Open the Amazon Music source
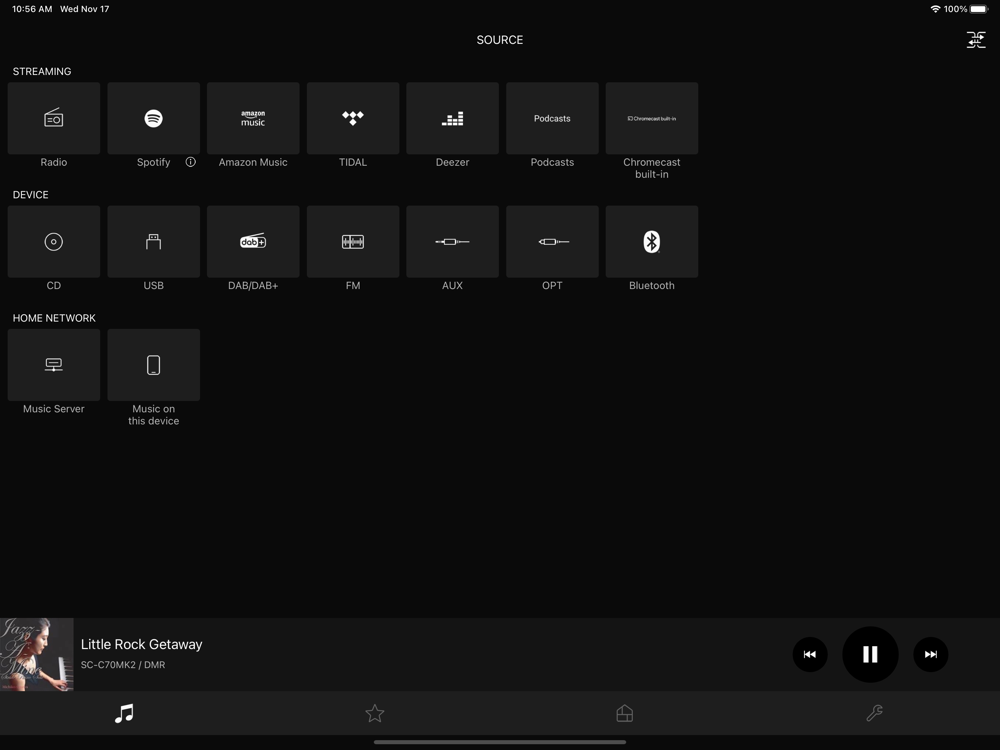The image size is (1000, 750). [253, 118]
